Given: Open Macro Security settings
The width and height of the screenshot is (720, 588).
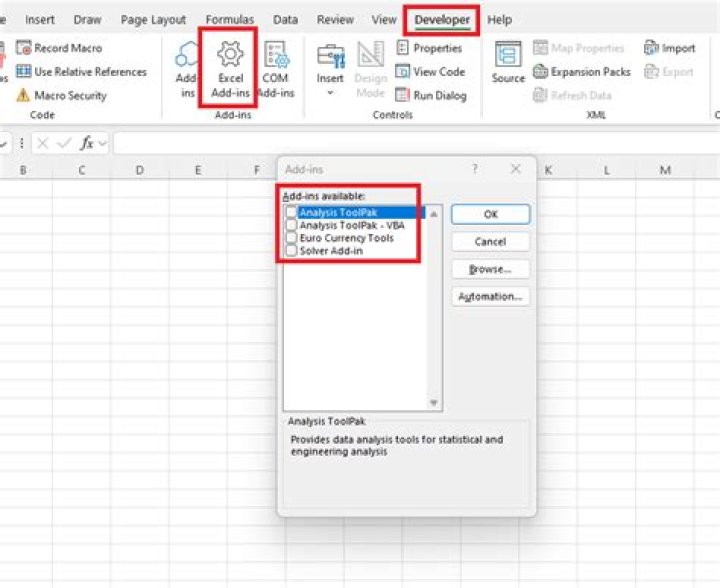Looking at the screenshot, I should click(x=61, y=95).
